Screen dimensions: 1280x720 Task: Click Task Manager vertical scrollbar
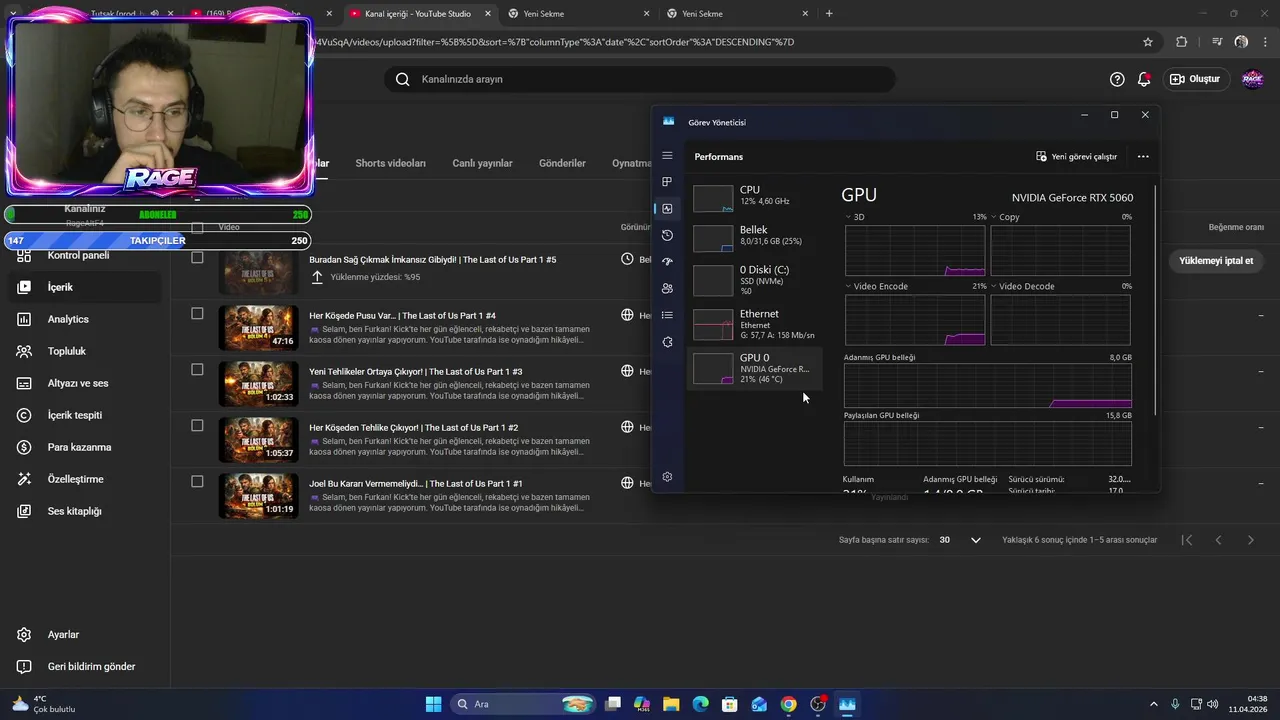pyautogui.click(x=1156, y=300)
